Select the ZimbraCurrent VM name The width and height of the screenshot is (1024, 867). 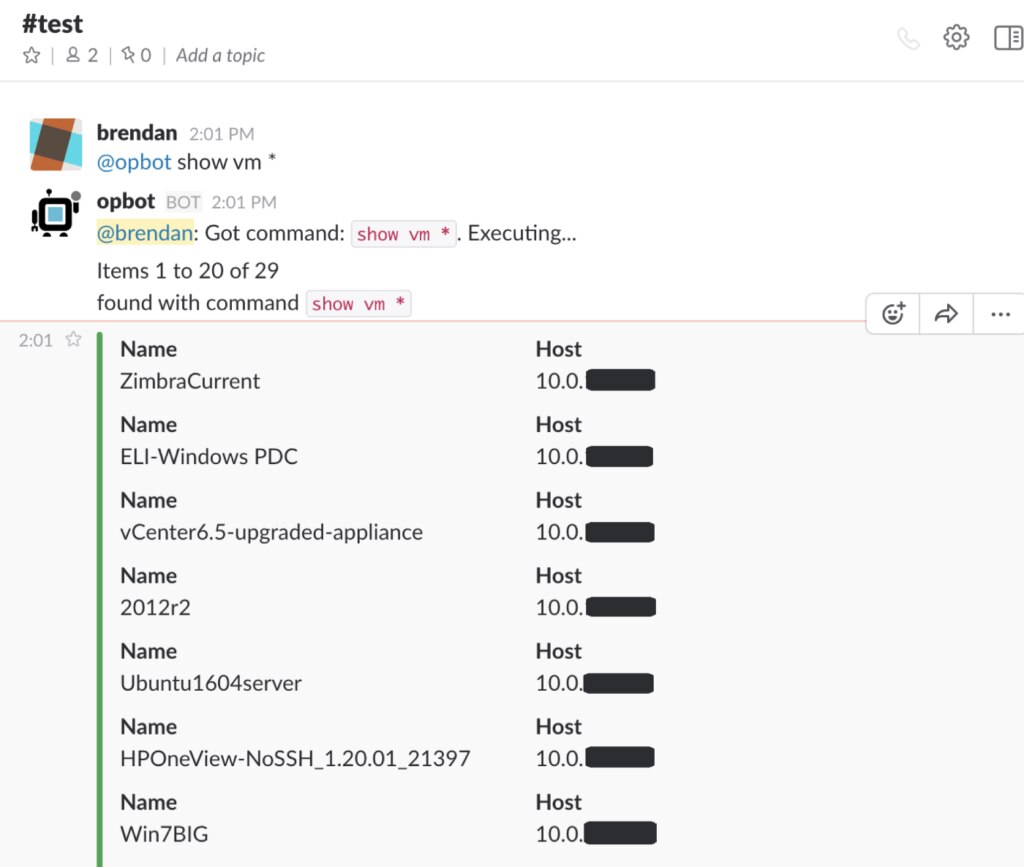[x=190, y=381]
